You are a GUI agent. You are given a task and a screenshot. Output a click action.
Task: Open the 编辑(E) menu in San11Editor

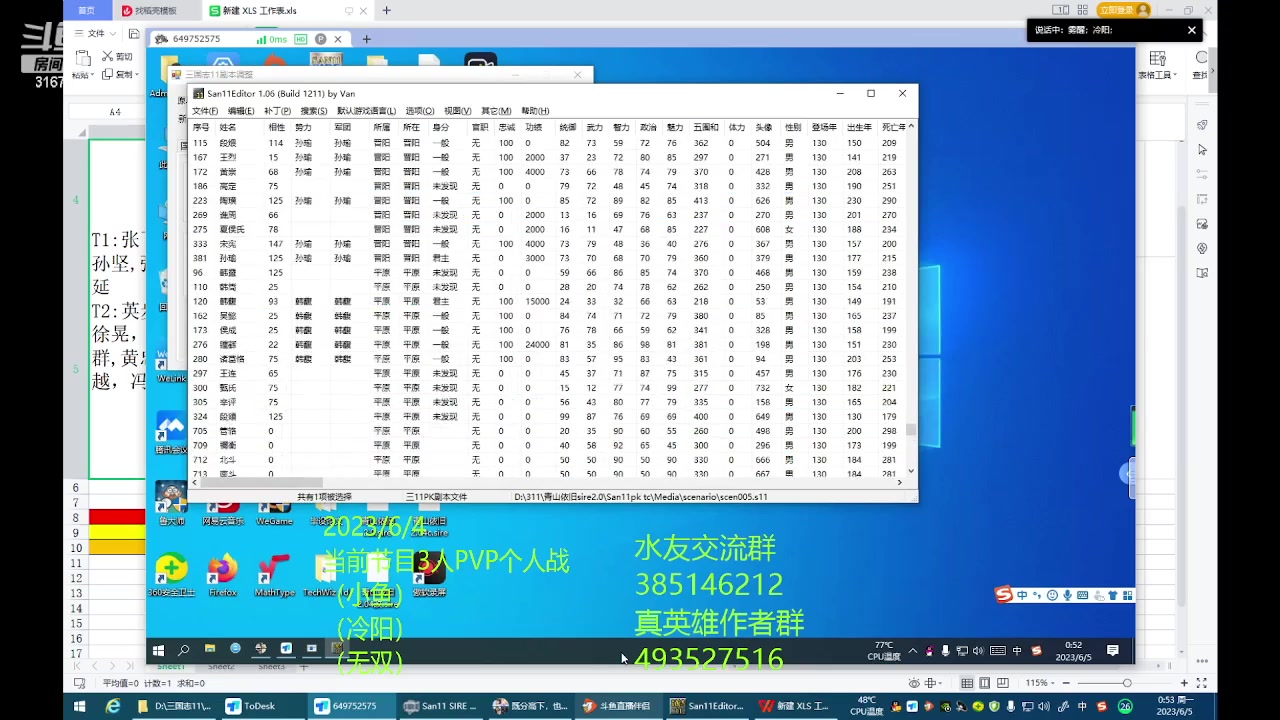[x=240, y=111]
